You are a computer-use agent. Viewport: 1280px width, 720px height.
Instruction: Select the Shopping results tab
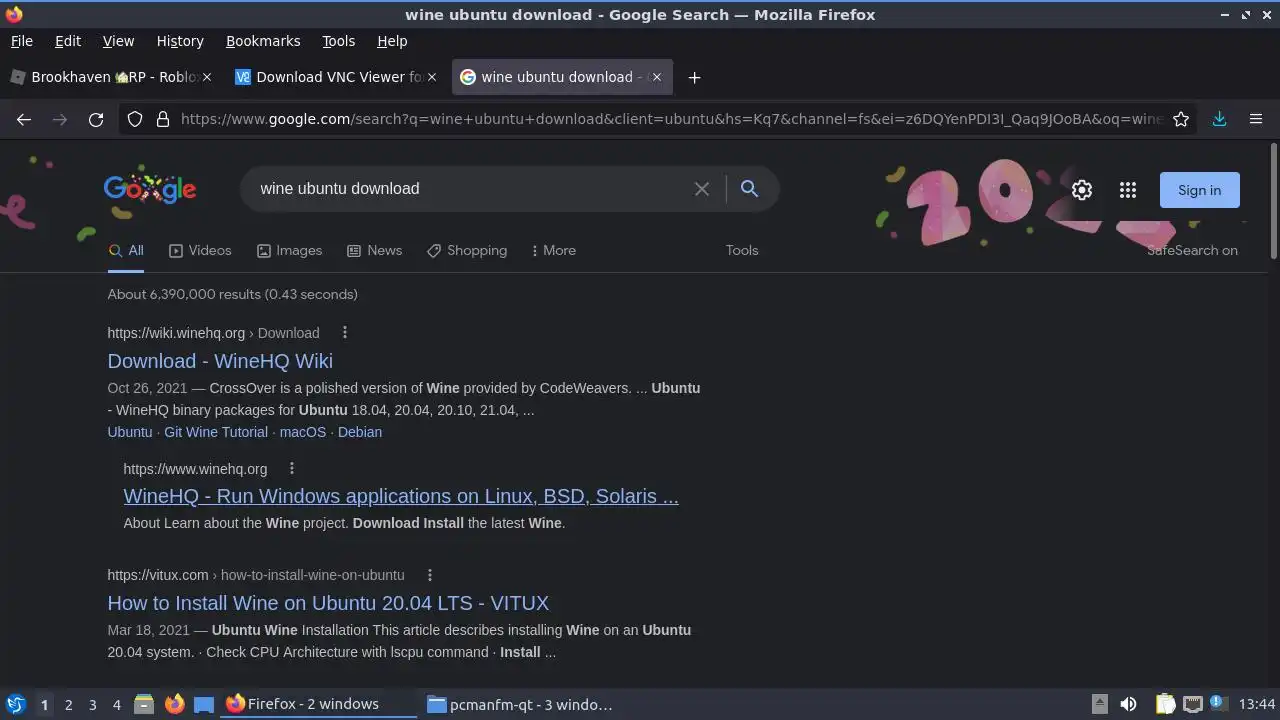click(x=467, y=250)
